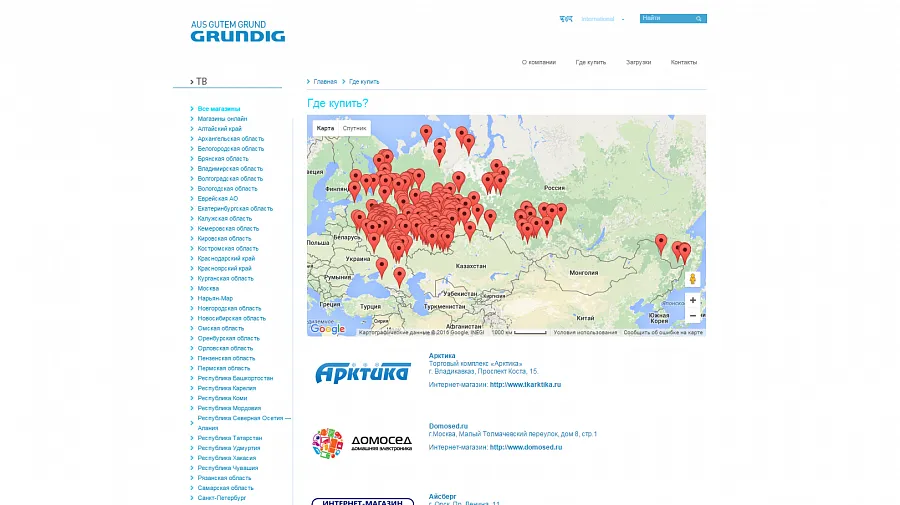The height and width of the screenshot is (505, 900).
Task: Select Вологодская область region
Action: [227, 188]
